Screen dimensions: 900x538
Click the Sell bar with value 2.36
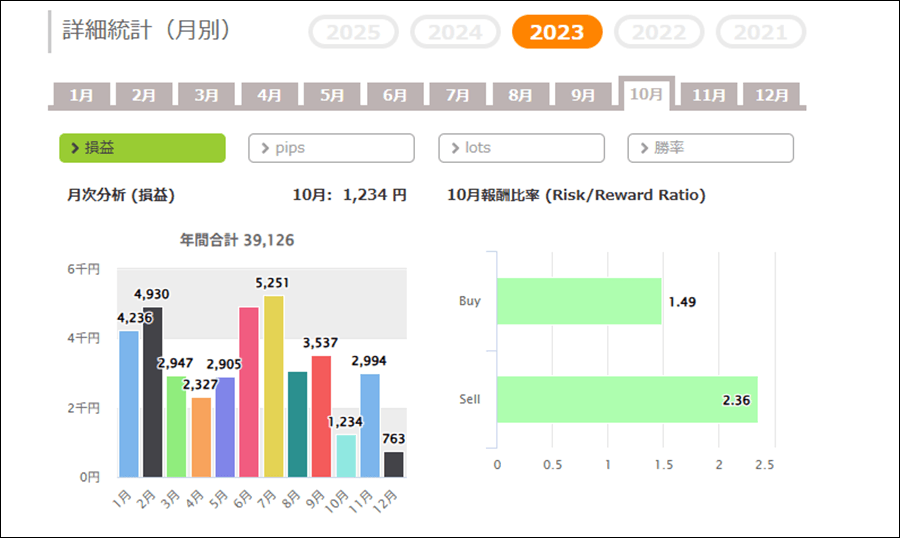pyautogui.click(x=627, y=399)
